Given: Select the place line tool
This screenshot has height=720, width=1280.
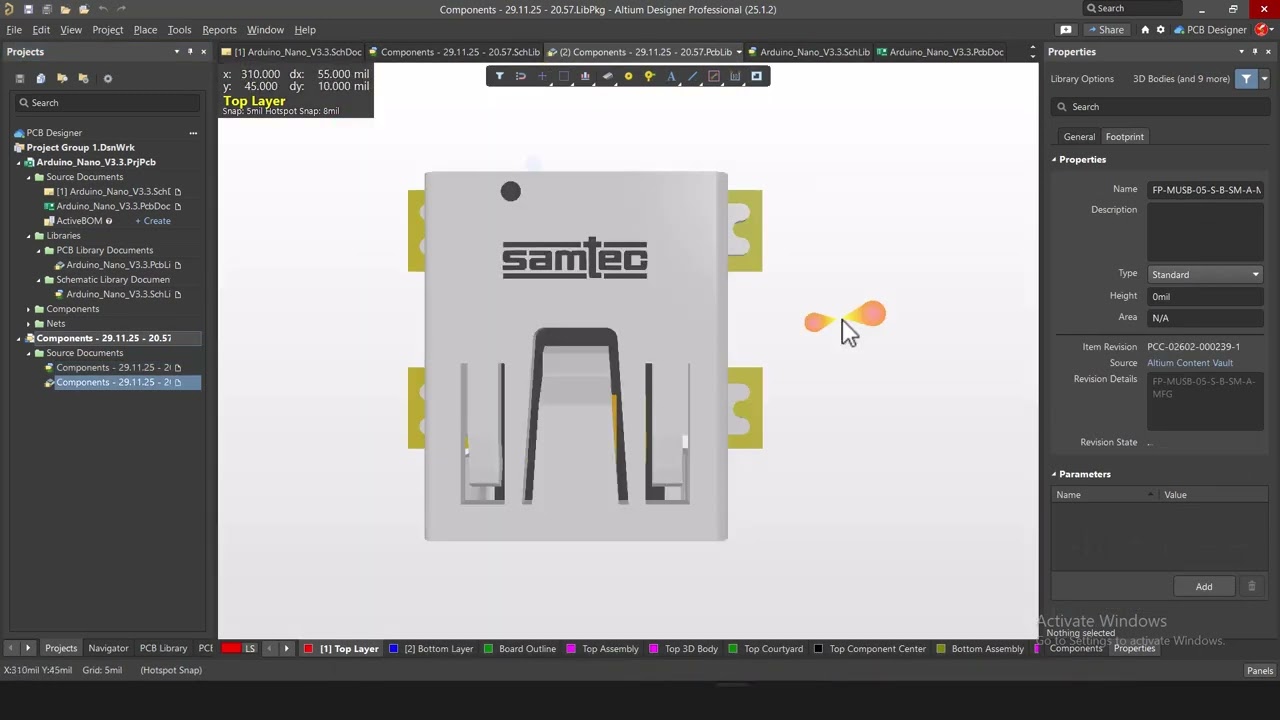Looking at the screenshot, I should [692, 76].
